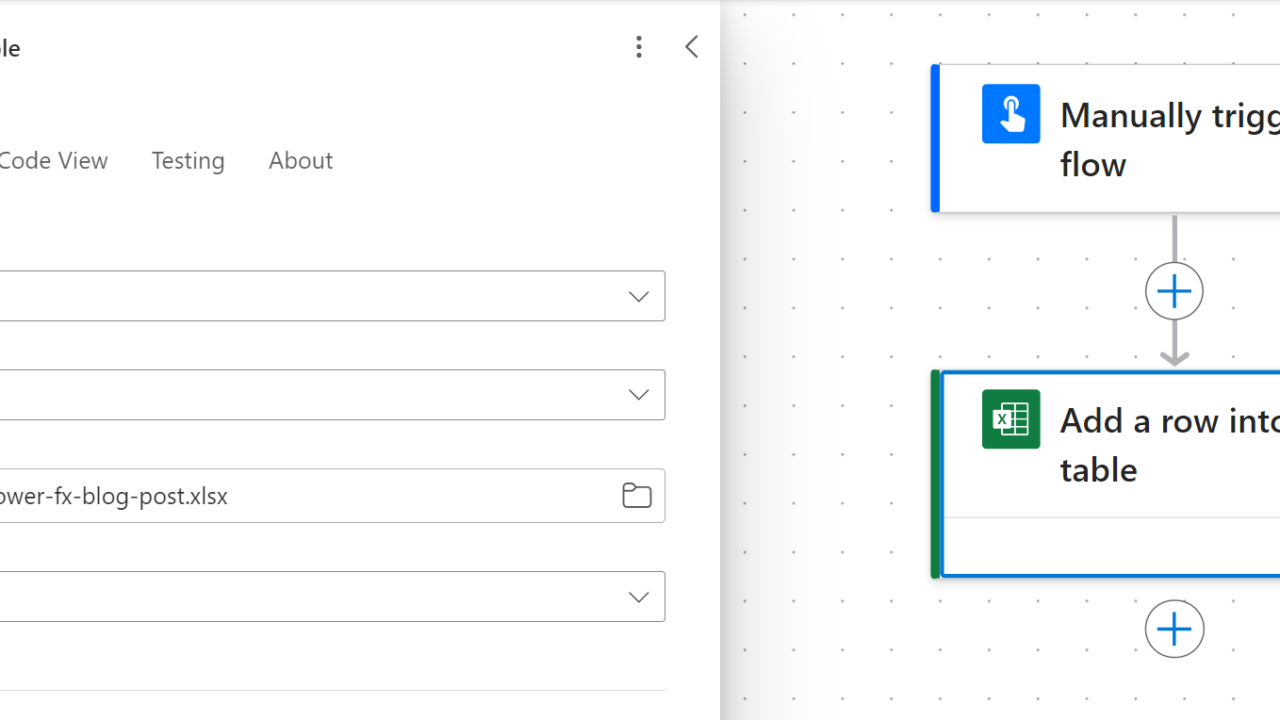Click the power-fx-blog-post.xlsx file field
1280x720 pixels.
(x=300, y=496)
